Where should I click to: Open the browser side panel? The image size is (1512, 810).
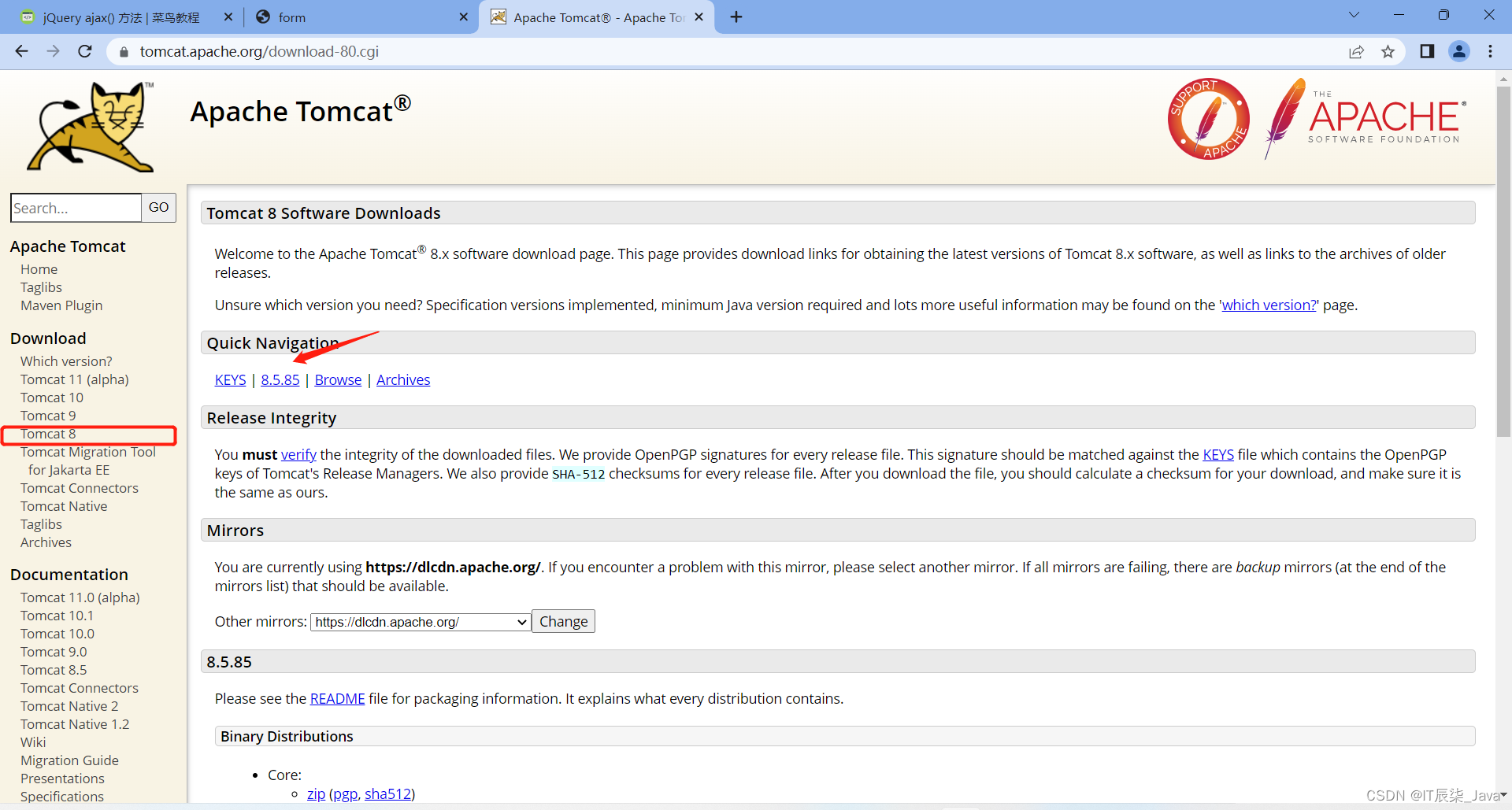[1427, 51]
